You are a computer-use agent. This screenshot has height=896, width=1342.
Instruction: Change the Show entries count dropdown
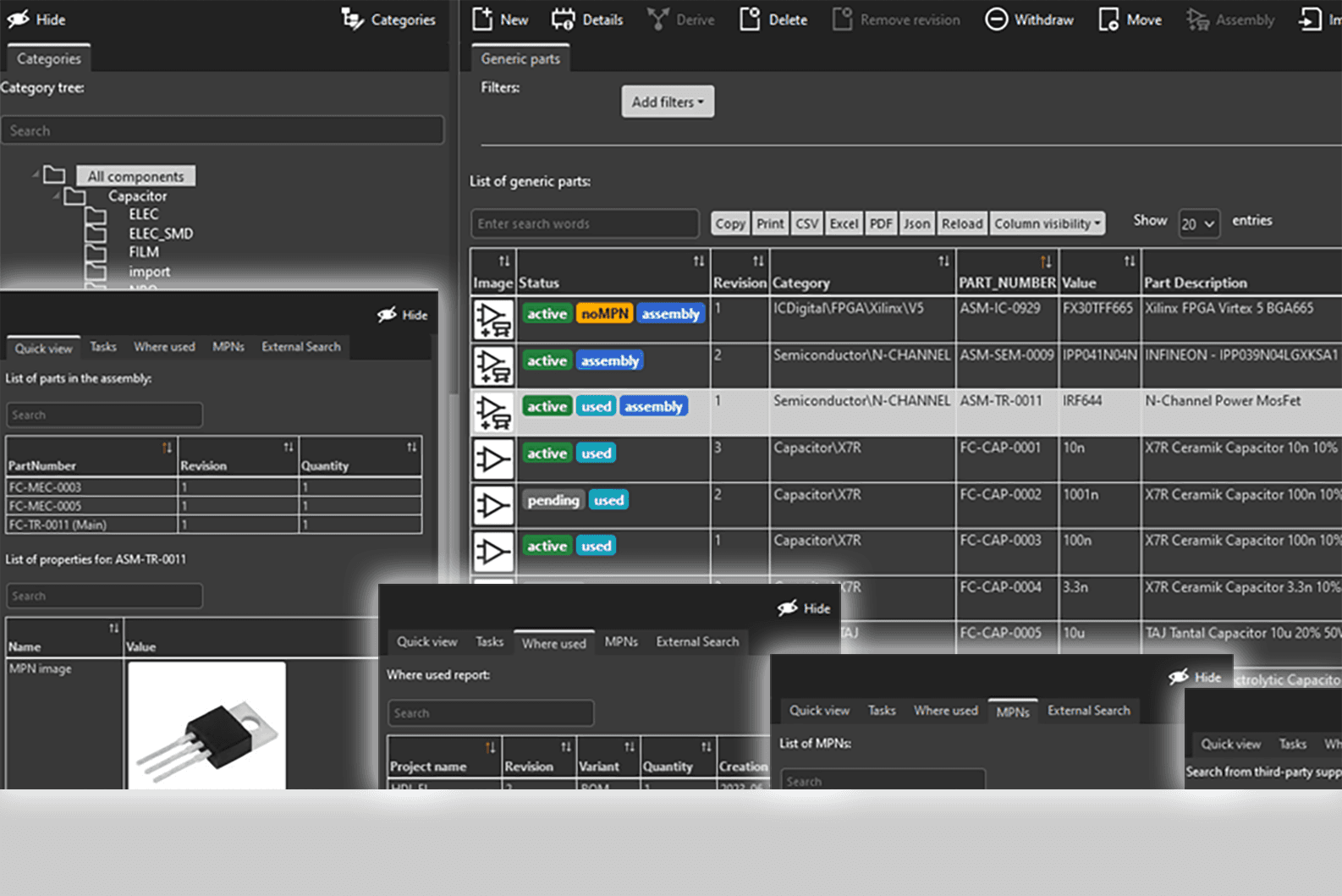tap(1198, 223)
